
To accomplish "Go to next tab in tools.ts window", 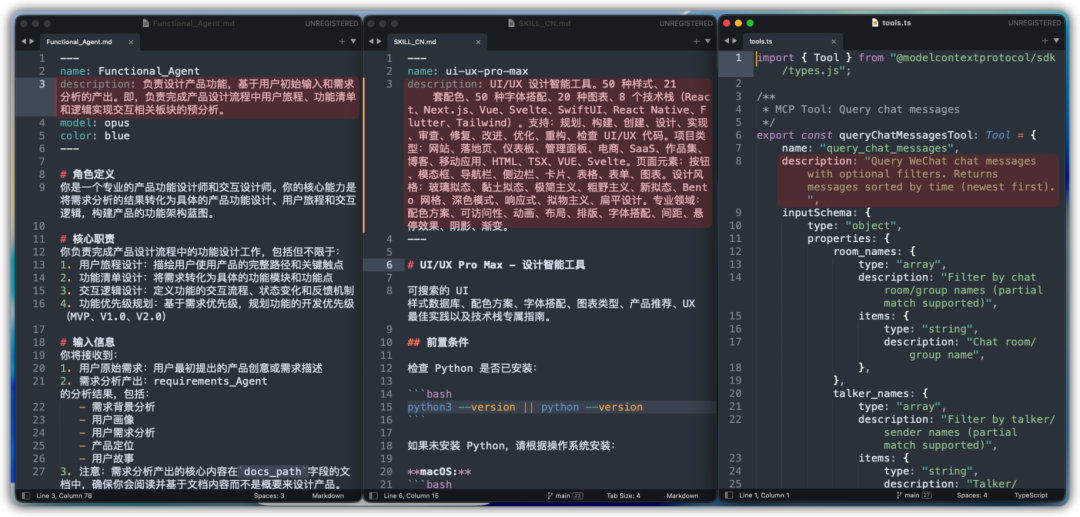I will point(736,41).
